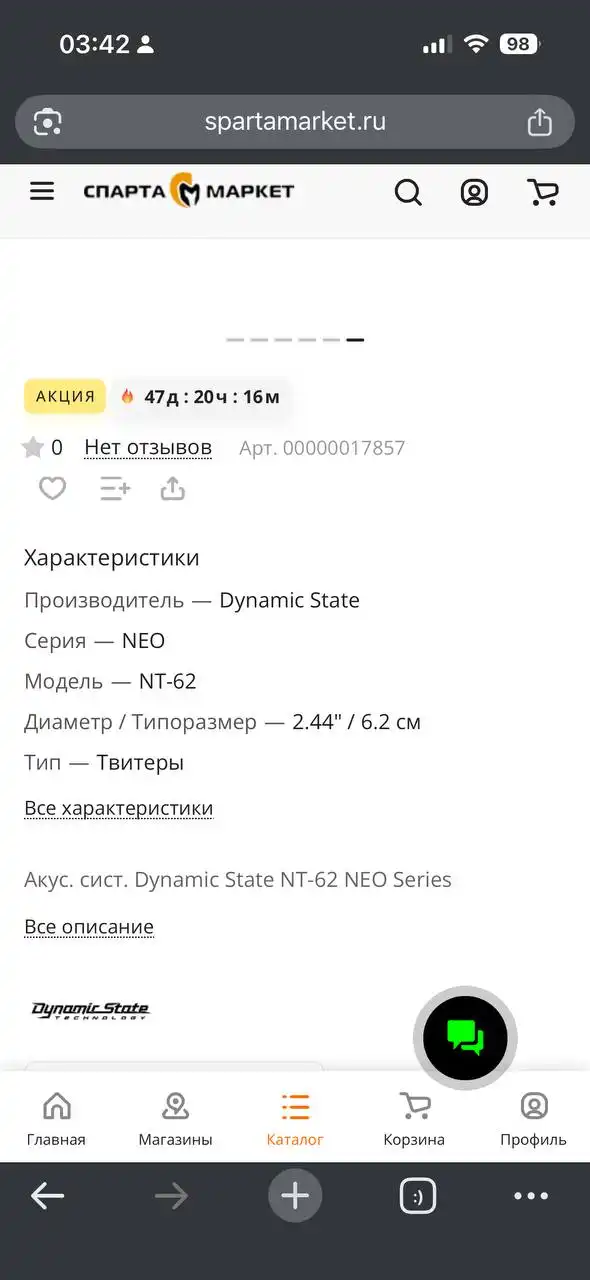Click the shopping cart icon in top bar

[542, 192]
